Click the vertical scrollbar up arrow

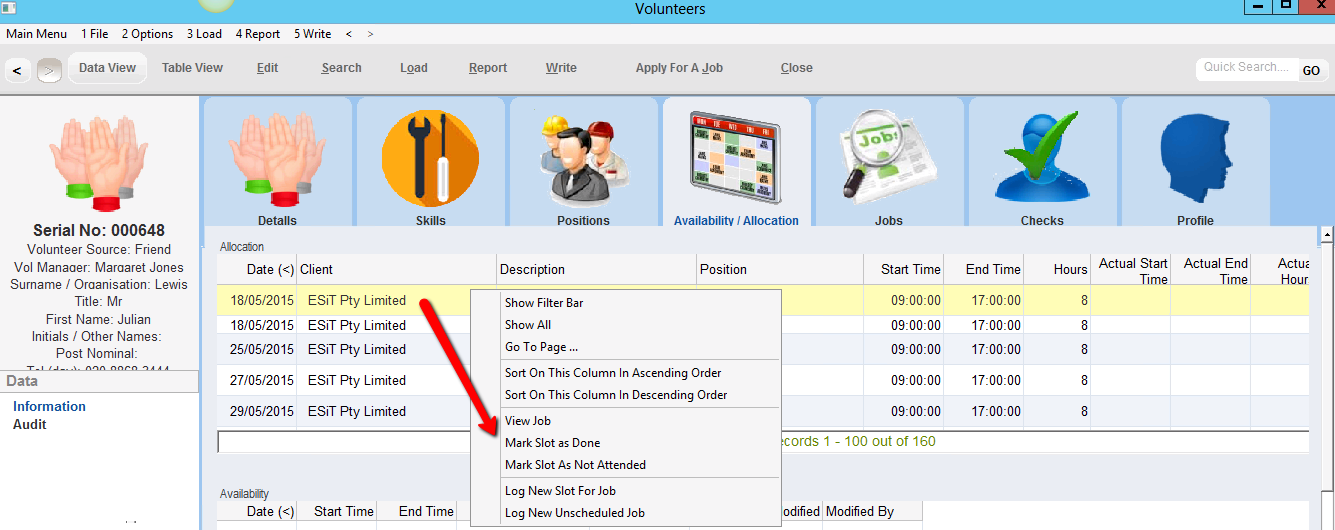1327,236
